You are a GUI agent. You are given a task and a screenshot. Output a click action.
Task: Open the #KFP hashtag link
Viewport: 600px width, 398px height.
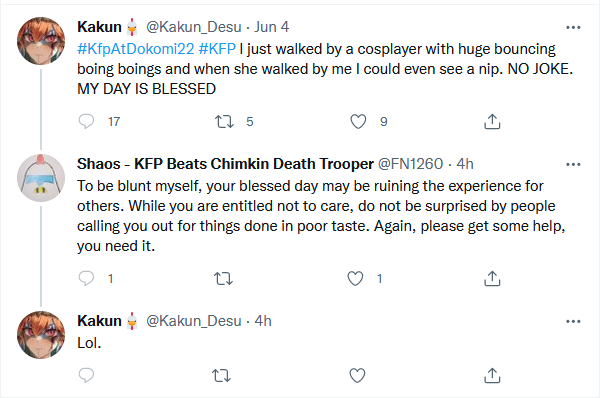217,49
